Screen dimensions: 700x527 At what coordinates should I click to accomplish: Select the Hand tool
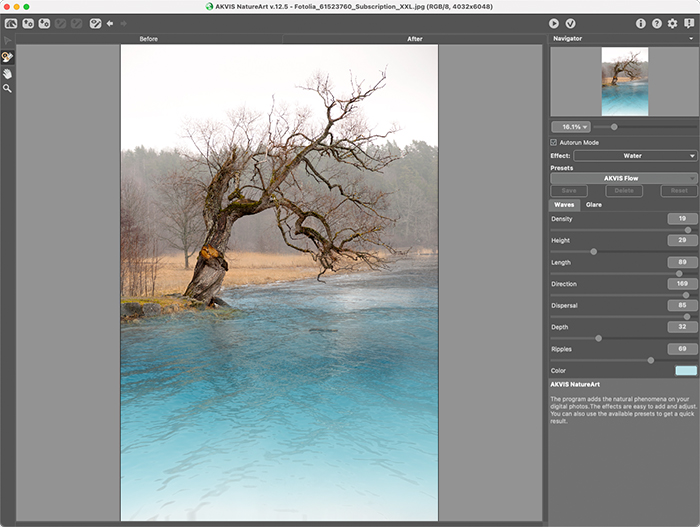tap(8, 73)
